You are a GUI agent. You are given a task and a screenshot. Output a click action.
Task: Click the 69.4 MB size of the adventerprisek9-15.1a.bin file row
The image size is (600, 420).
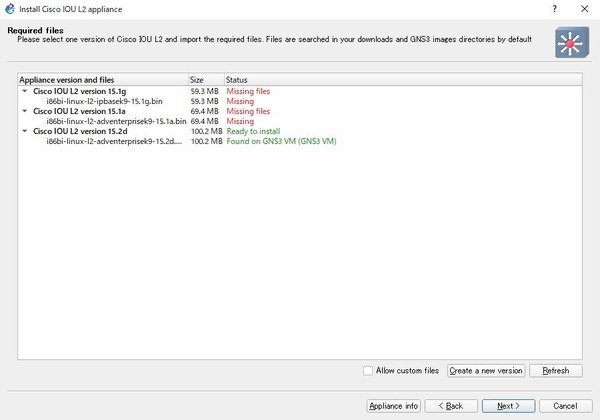205,121
